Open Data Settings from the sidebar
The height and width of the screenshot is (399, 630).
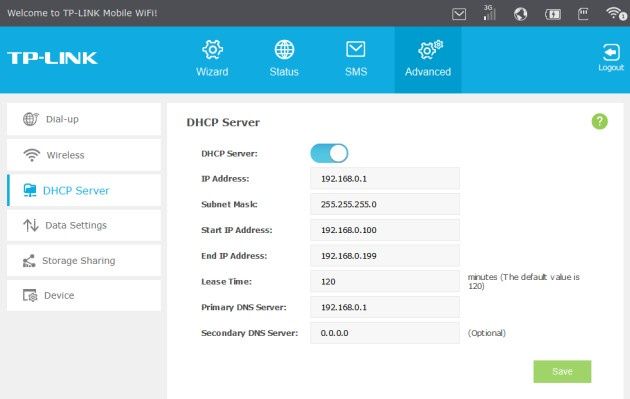tap(84, 225)
